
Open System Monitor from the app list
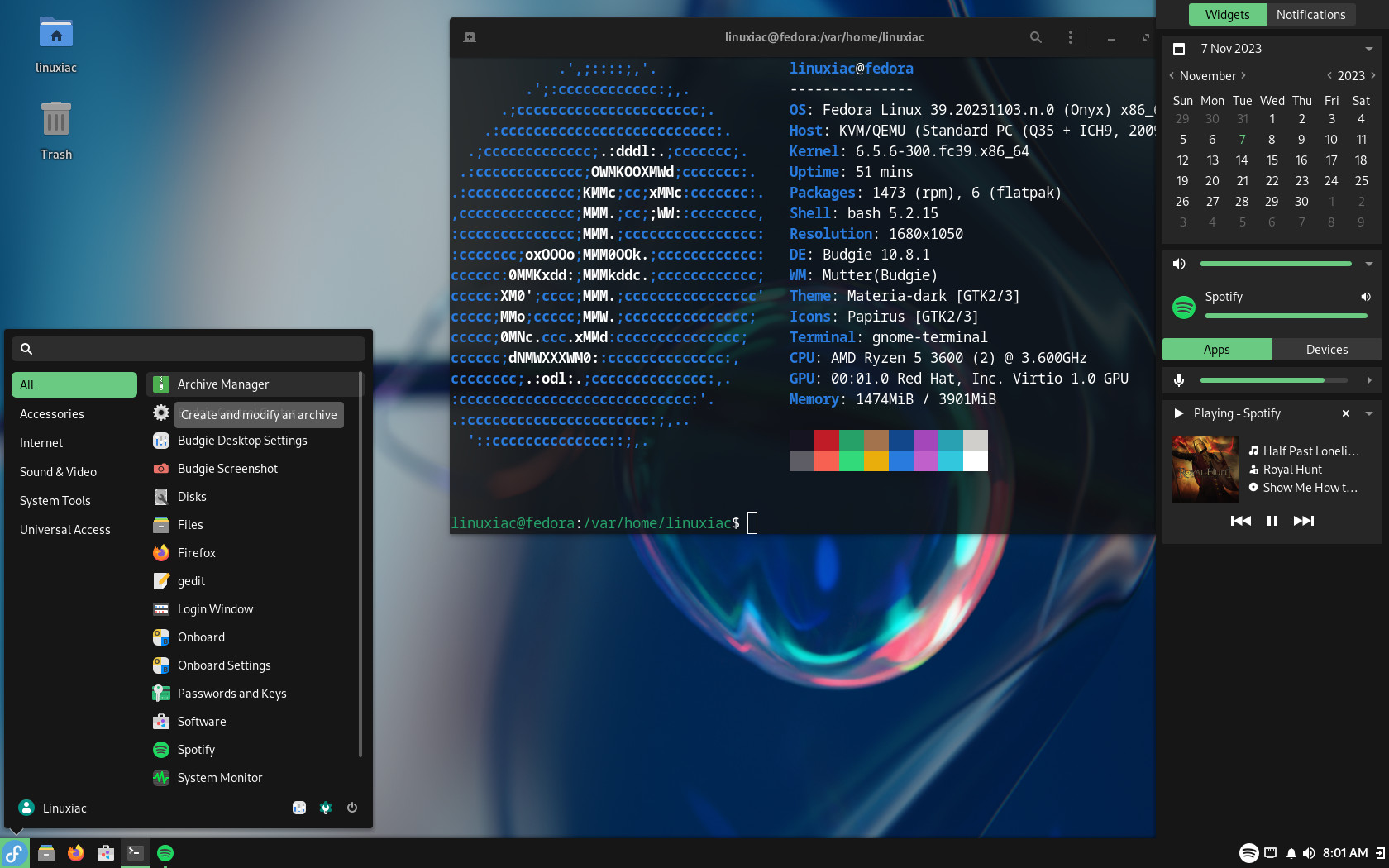(252, 778)
